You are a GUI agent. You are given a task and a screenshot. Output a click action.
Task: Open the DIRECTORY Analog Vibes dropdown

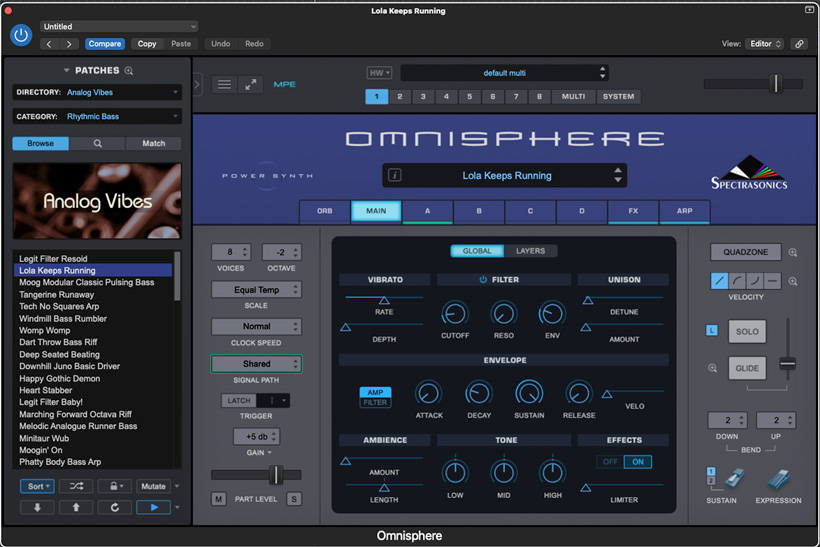pos(97,93)
